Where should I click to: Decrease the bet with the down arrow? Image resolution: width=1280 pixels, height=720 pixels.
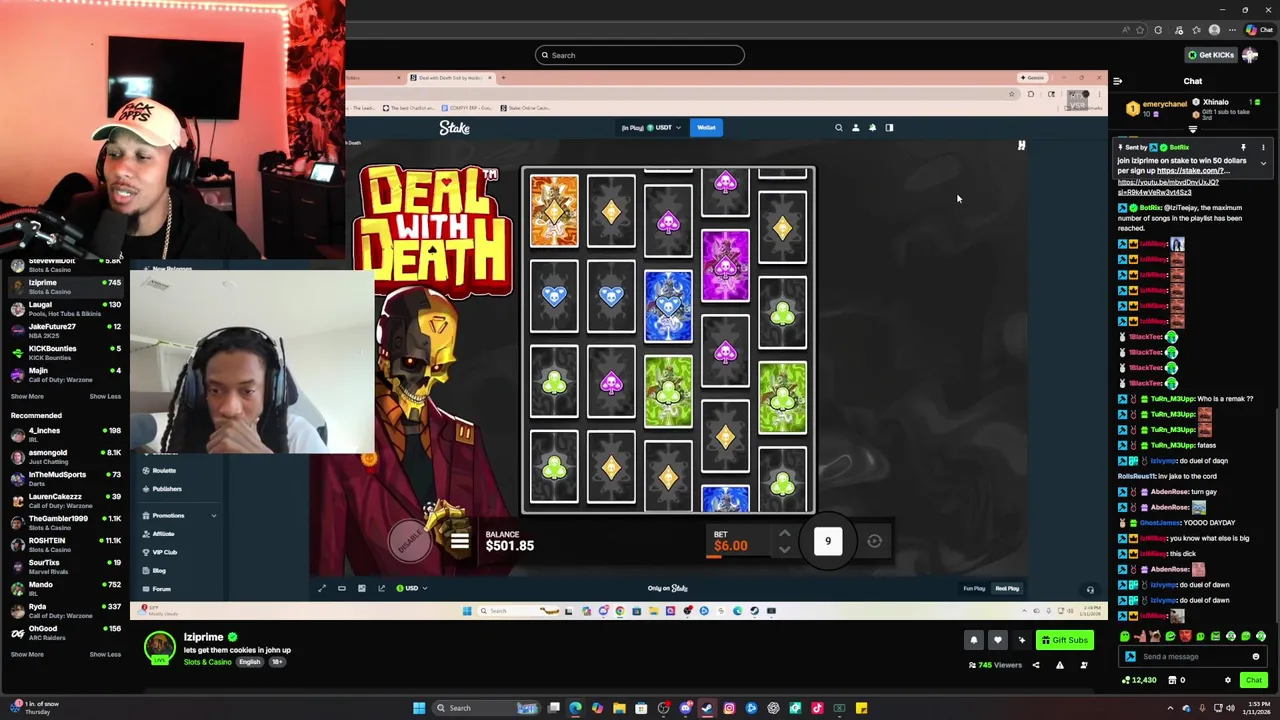click(x=784, y=549)
